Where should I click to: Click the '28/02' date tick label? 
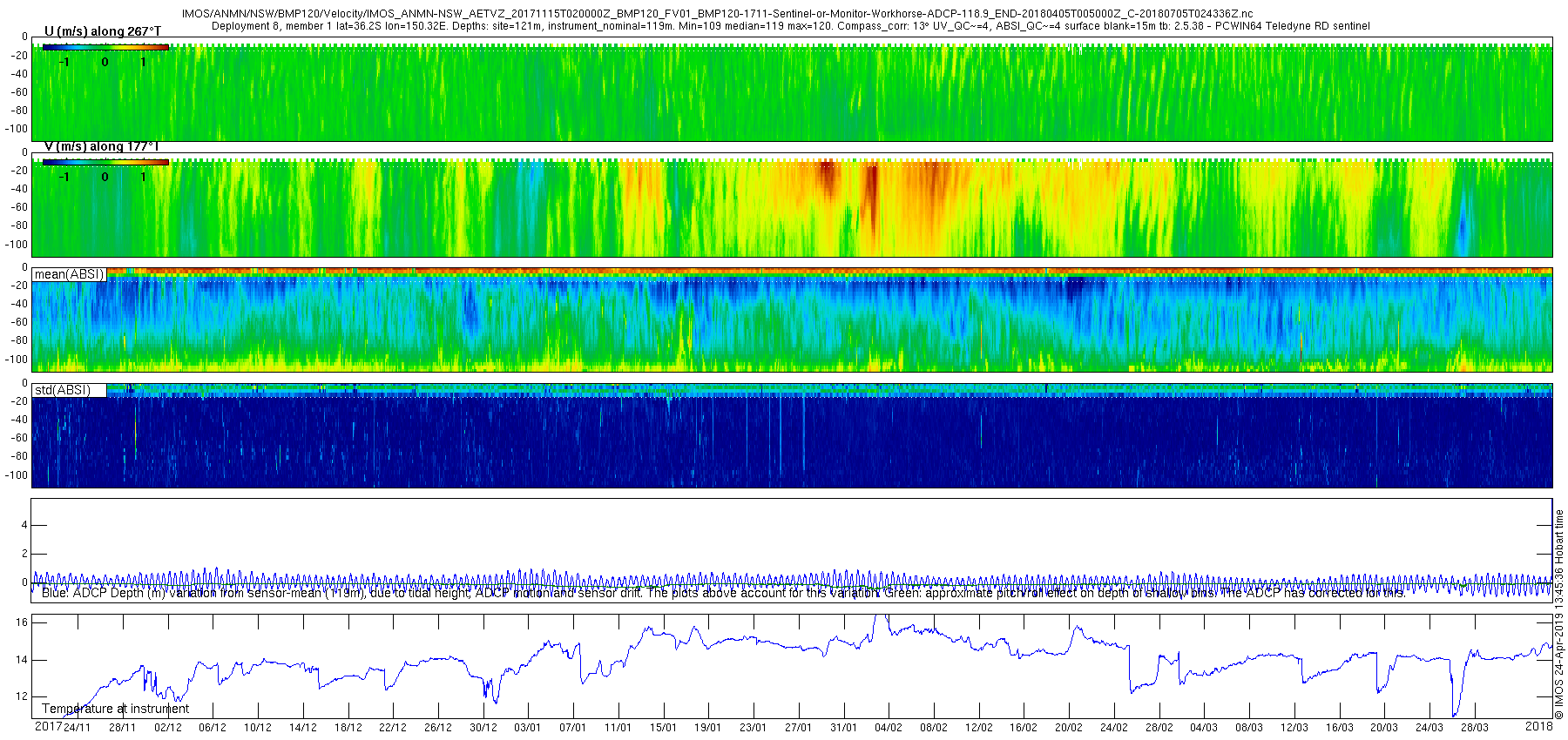tap(1159, 728)
